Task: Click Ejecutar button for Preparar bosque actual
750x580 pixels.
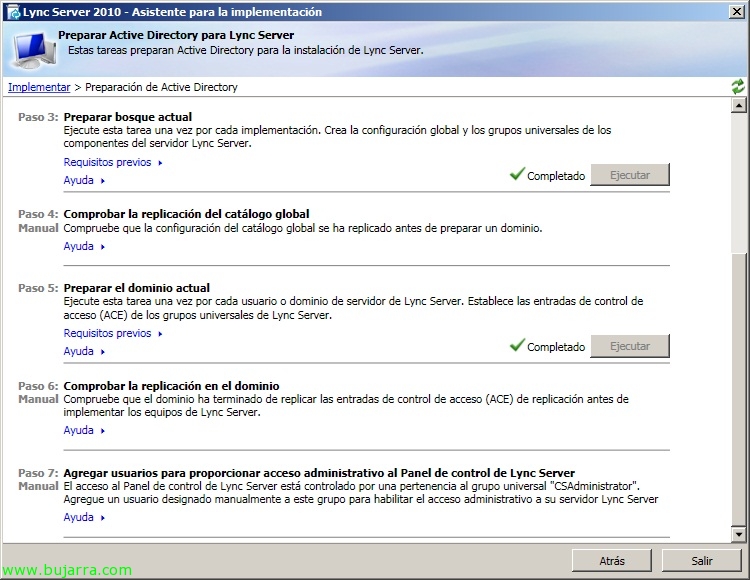Action: pos(630,175)
